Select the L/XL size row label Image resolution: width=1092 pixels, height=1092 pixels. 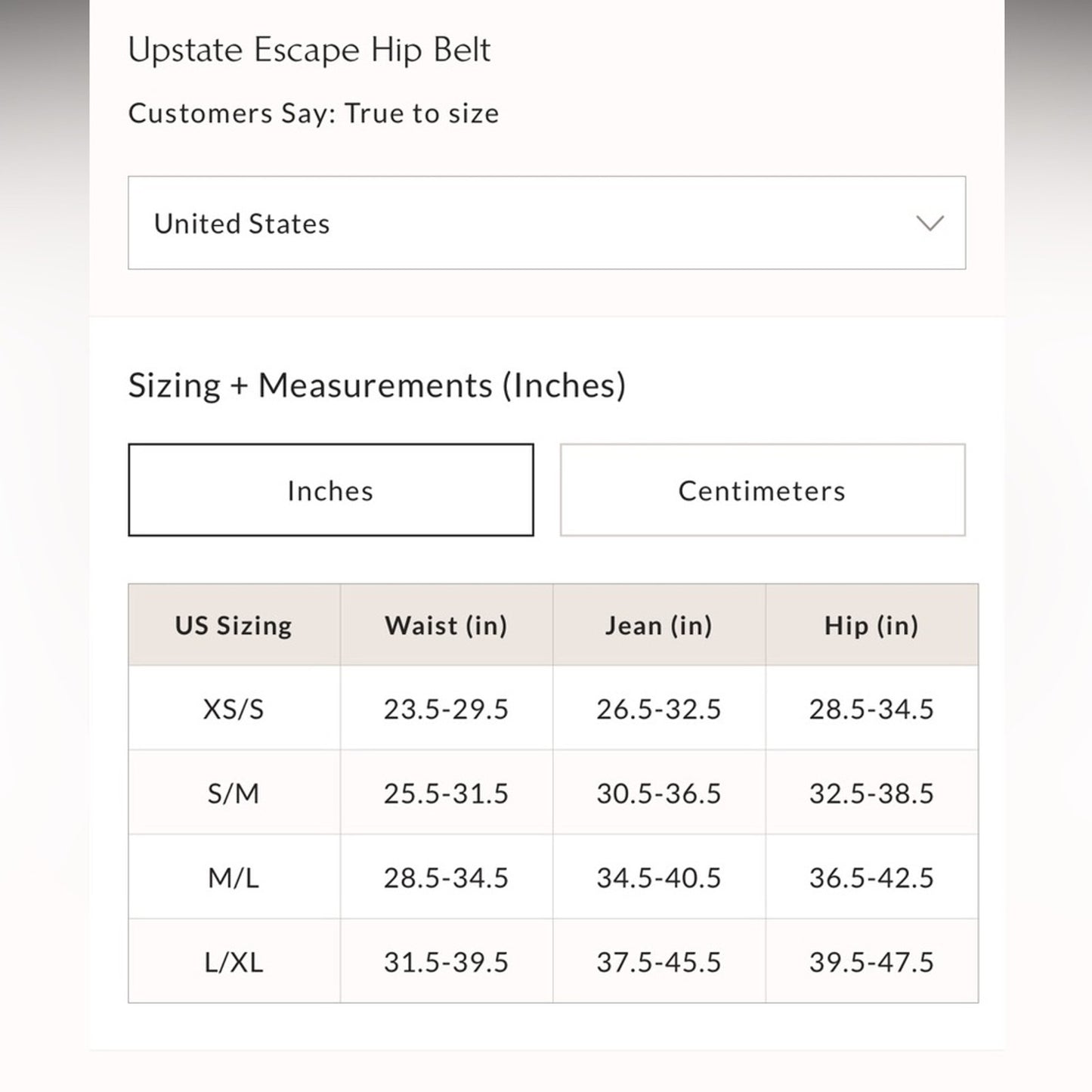point(234,962)
